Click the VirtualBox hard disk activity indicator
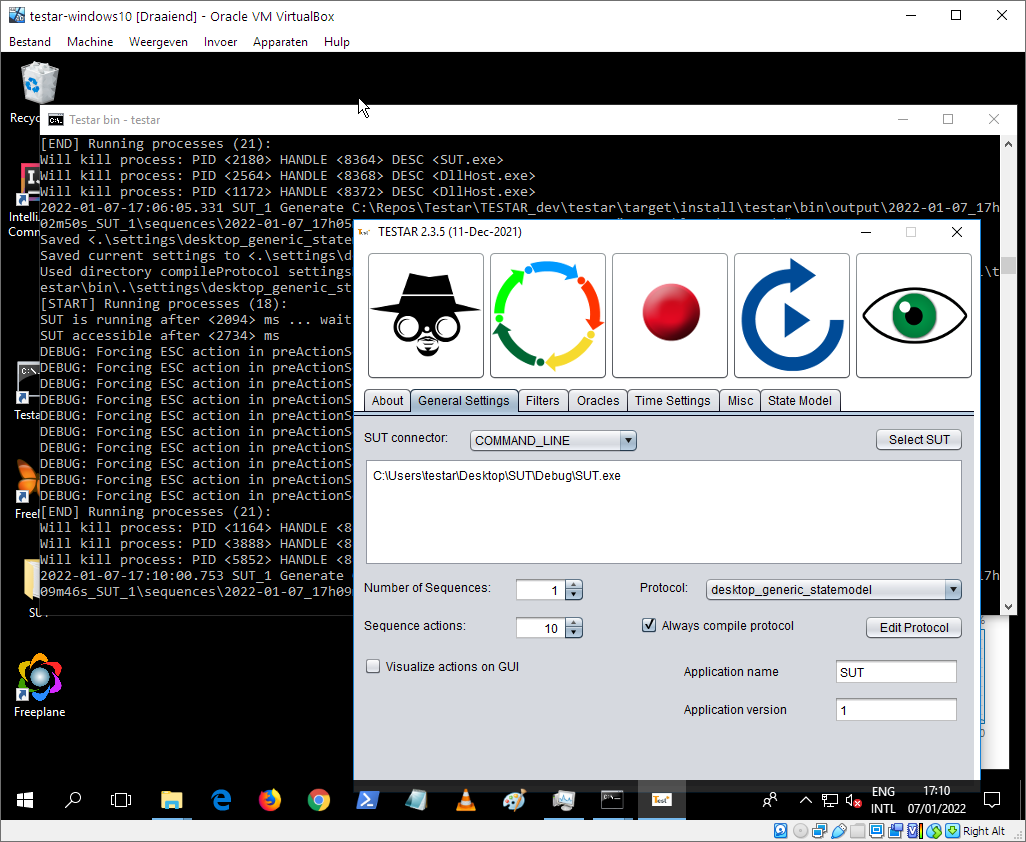Viewport: 1026px width, 842px height. pos(781,831)
